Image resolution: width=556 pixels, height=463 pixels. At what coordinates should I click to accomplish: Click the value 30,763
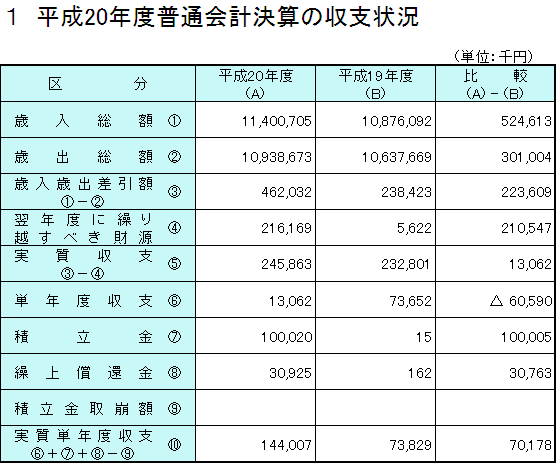click(530, 373)
